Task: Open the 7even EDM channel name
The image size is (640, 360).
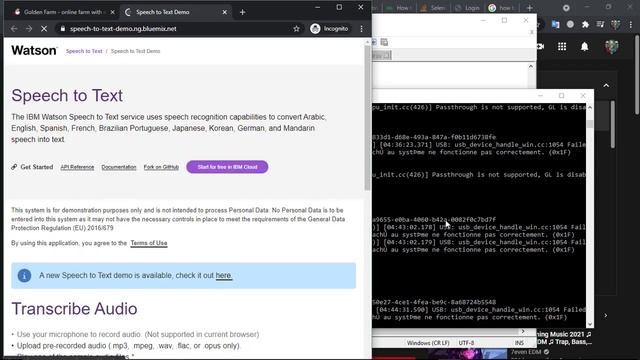Action: (x=526, y=352)
